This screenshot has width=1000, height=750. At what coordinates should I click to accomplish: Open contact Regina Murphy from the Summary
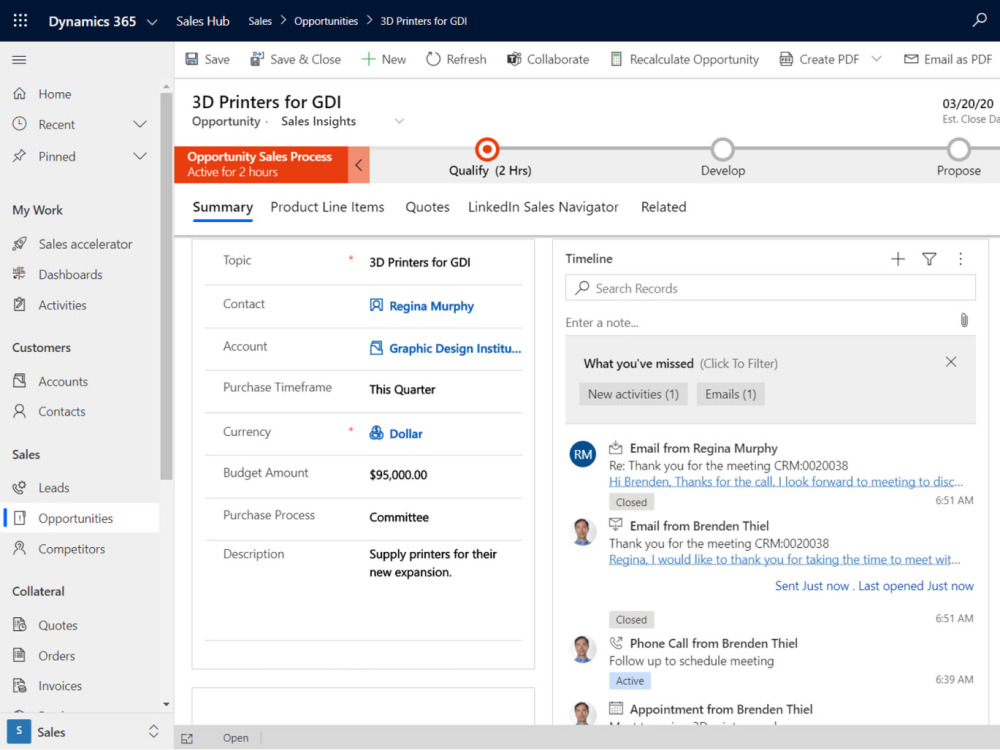point(428,304)
